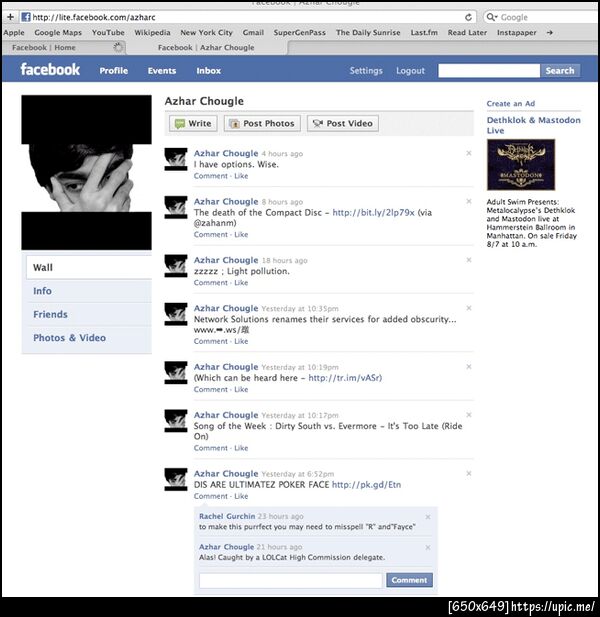This screenshot has width=600, height=617.
Task: Open Inbox in the Facebook header
Action: click(x=209, y=70)
